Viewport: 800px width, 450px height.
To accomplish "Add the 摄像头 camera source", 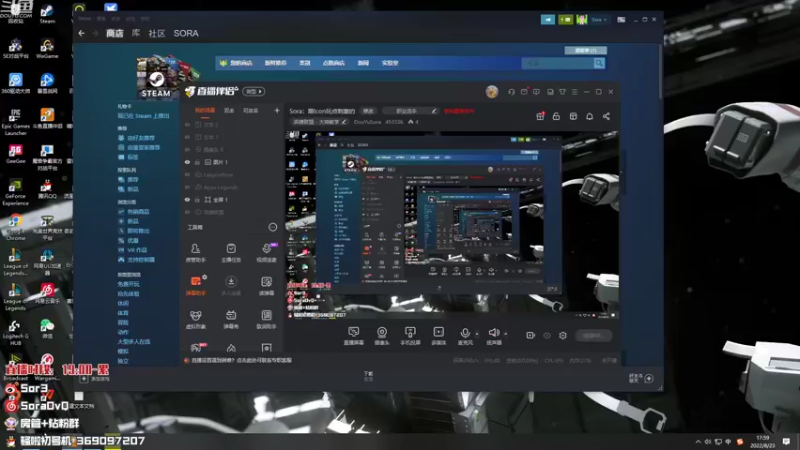I will [382, 336].
